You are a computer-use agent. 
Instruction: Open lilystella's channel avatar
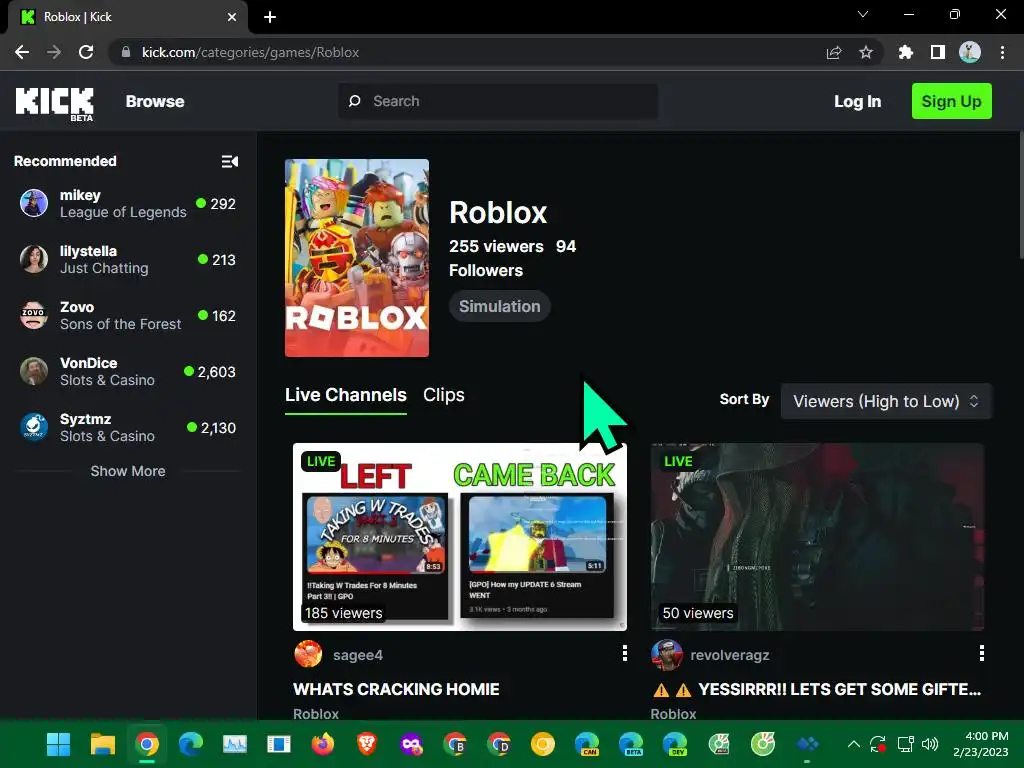(34, 259)
